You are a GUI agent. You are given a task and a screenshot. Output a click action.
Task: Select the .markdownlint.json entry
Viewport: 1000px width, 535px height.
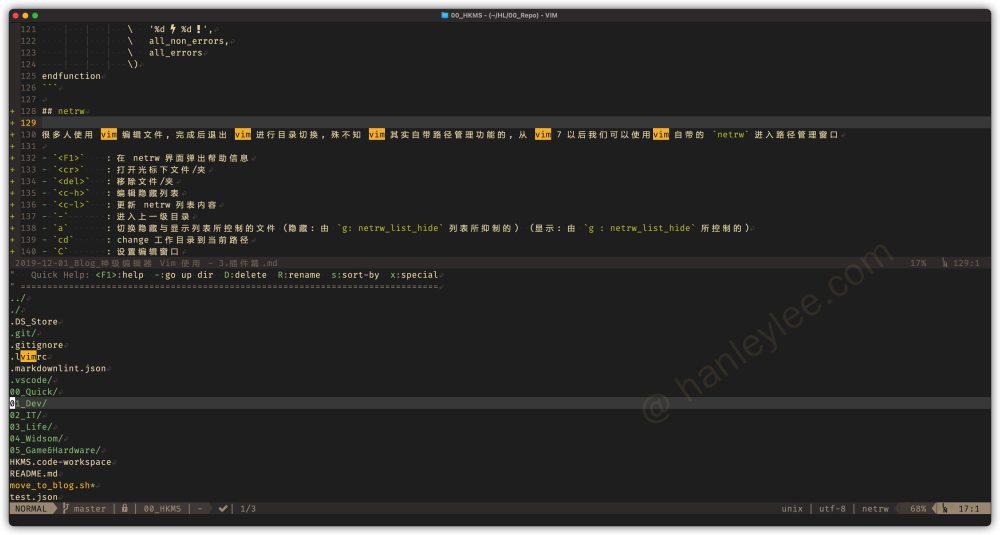[57, 368]
